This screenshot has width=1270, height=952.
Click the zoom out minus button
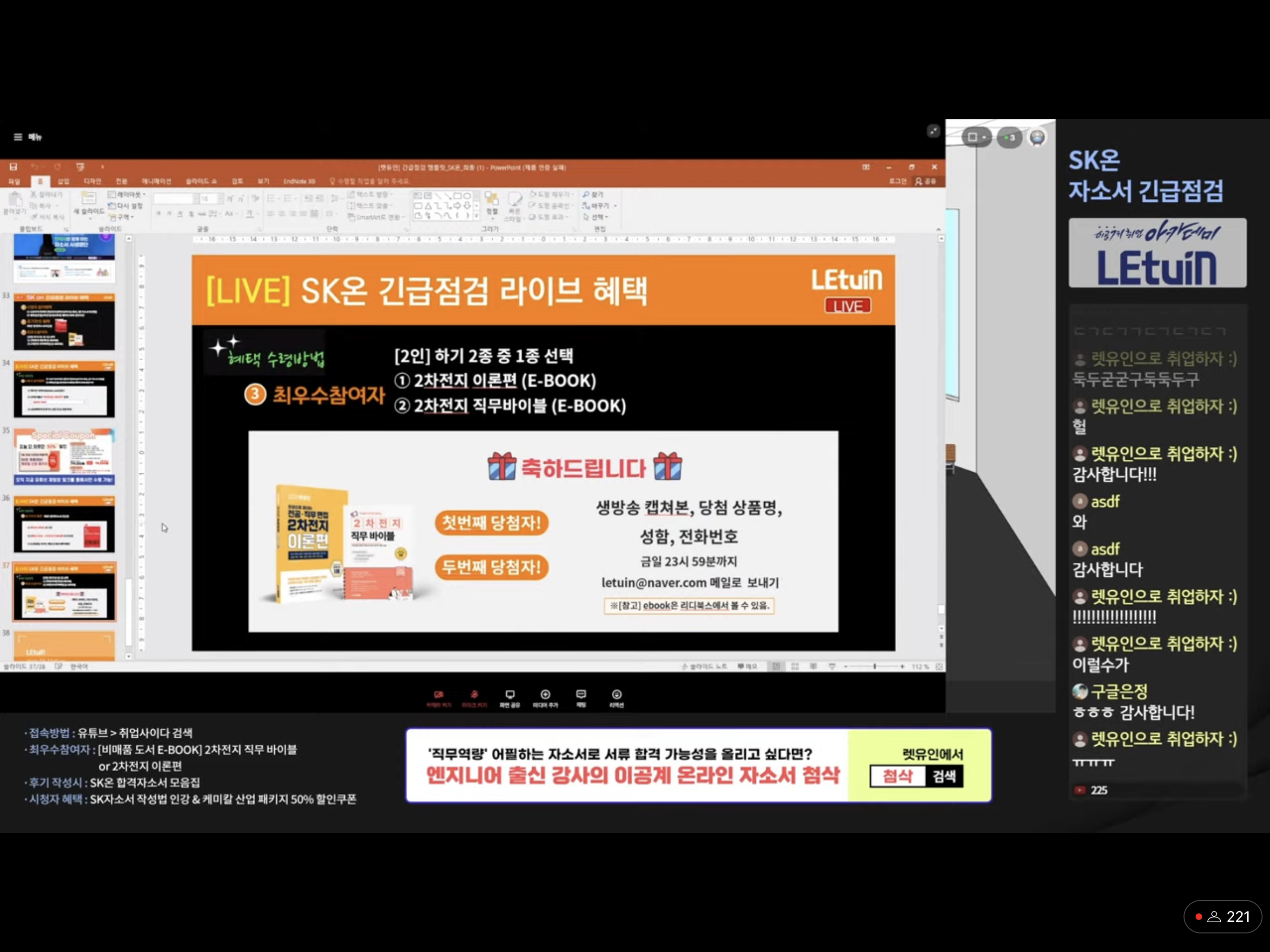click(846, 667)
